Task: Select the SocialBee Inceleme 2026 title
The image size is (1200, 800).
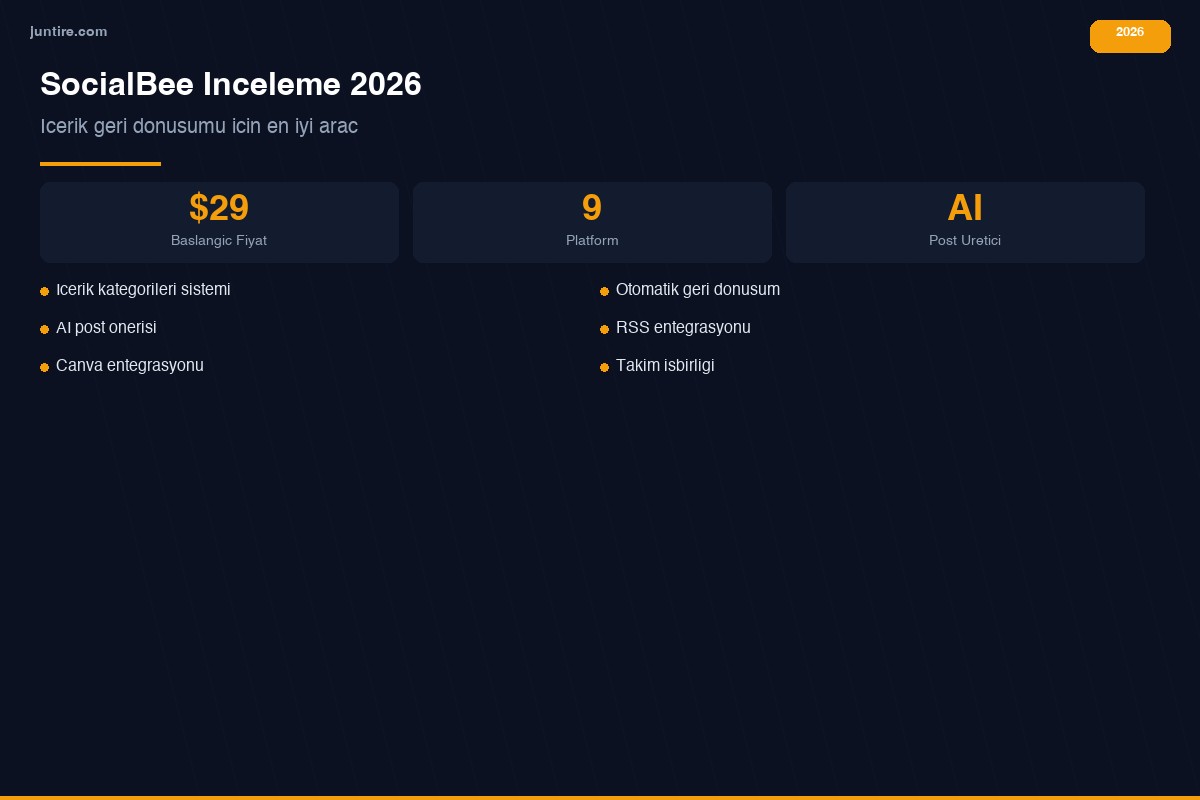Action: (231, 84)
